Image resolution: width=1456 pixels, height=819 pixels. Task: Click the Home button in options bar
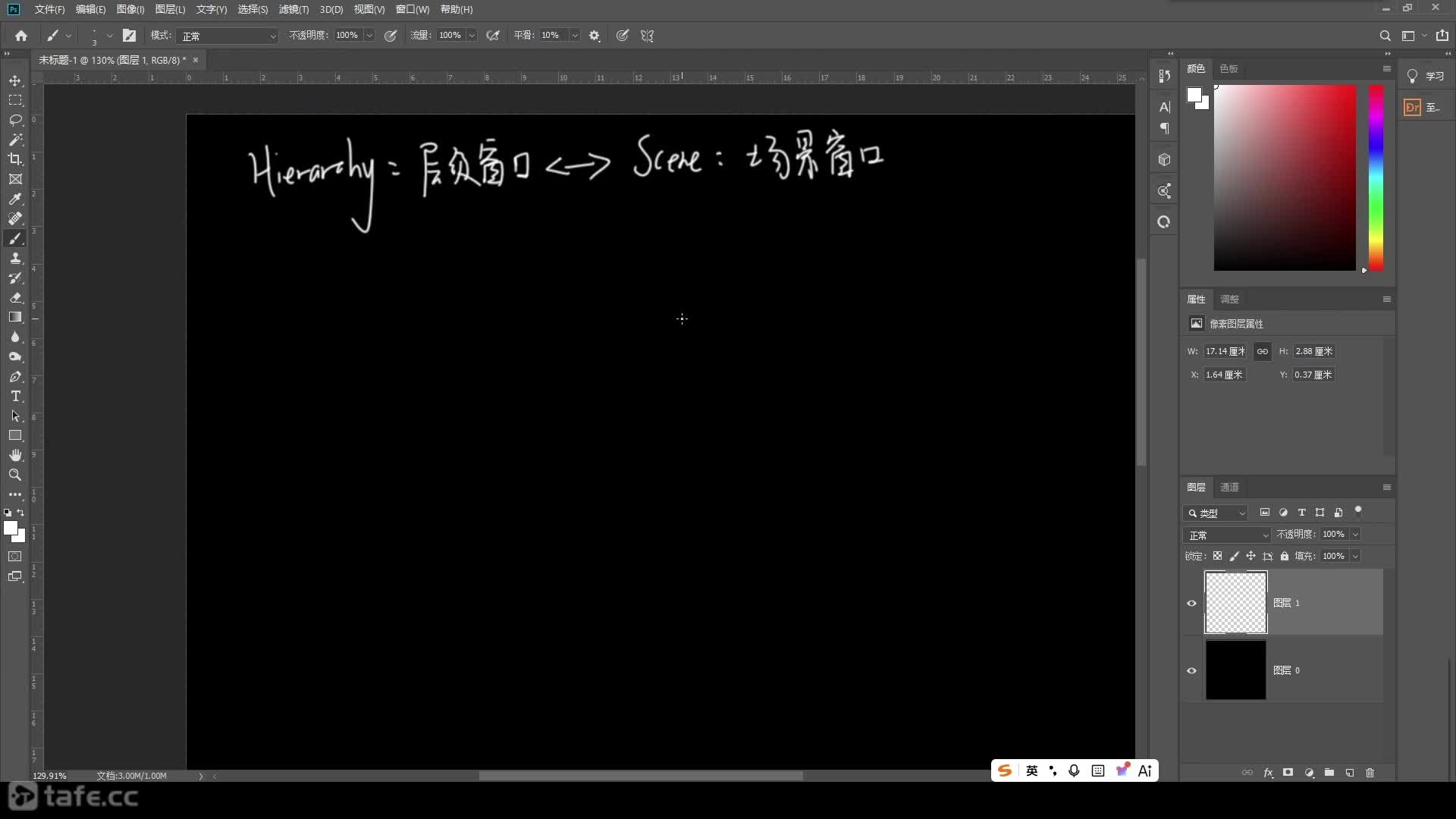pos(21,36)
